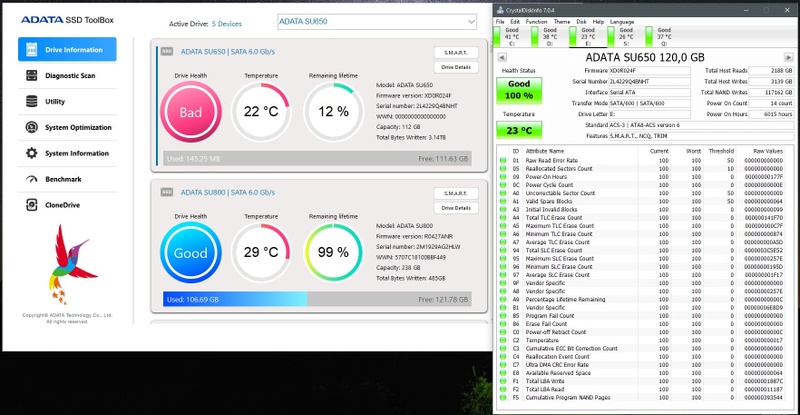Select drive S: 26 °C status icon
This screenshot has width=800, height=415.
click(611, 37)
